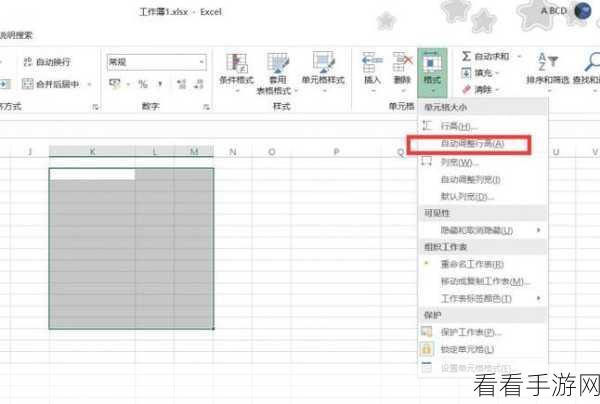Apply accounting number format icon
Image resolution: width=600 pixels, height=404 pixels.
point(115,84)
